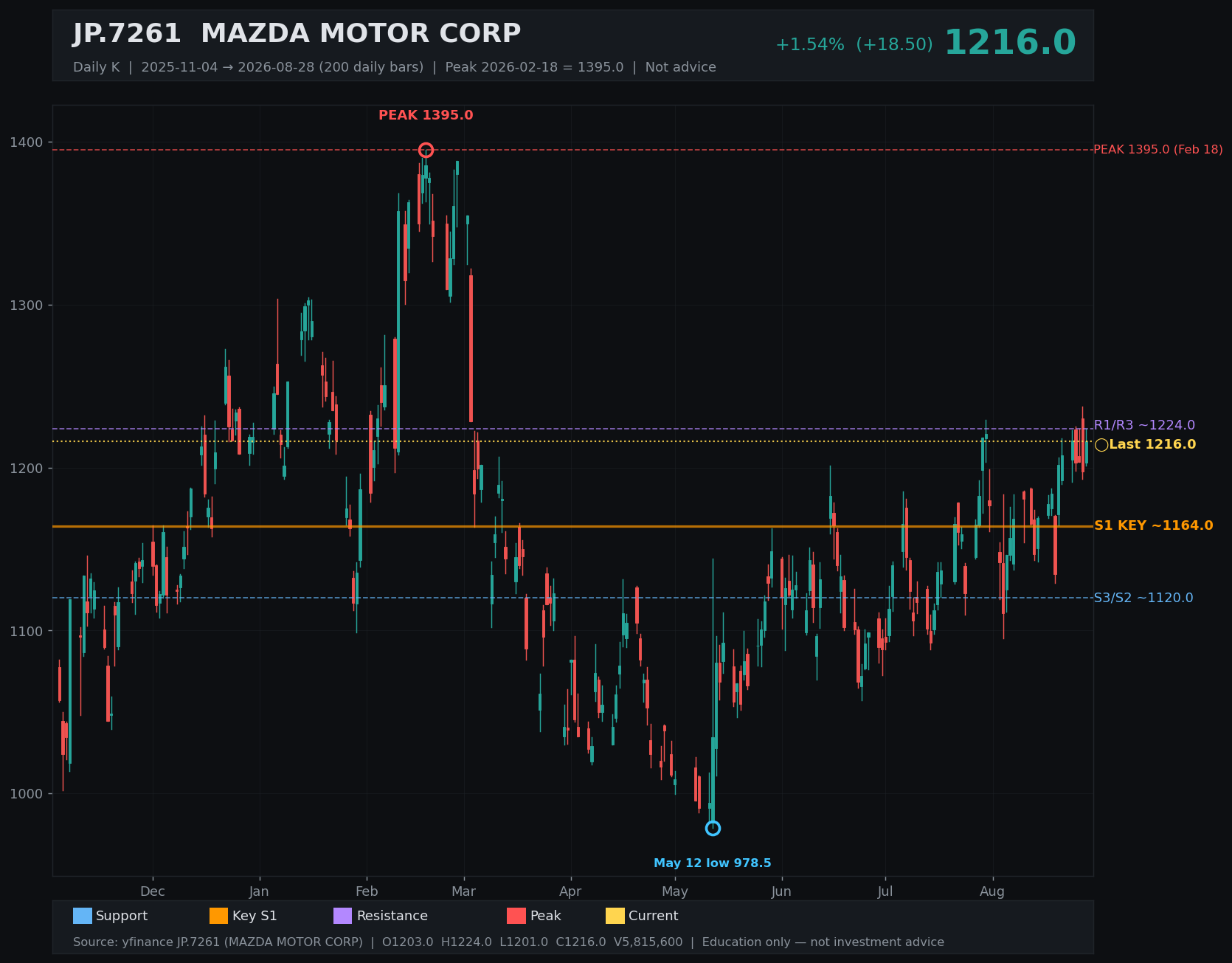Click the blue May 12 low circle marker

713,829
